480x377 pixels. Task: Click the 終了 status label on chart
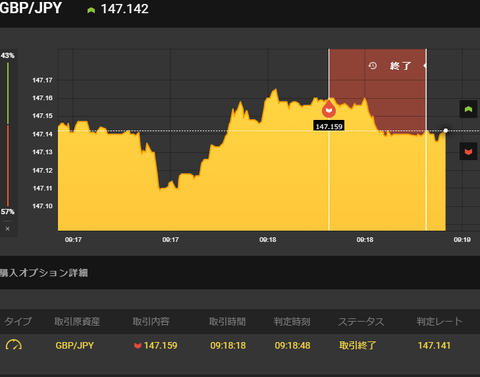coord(400,66)
